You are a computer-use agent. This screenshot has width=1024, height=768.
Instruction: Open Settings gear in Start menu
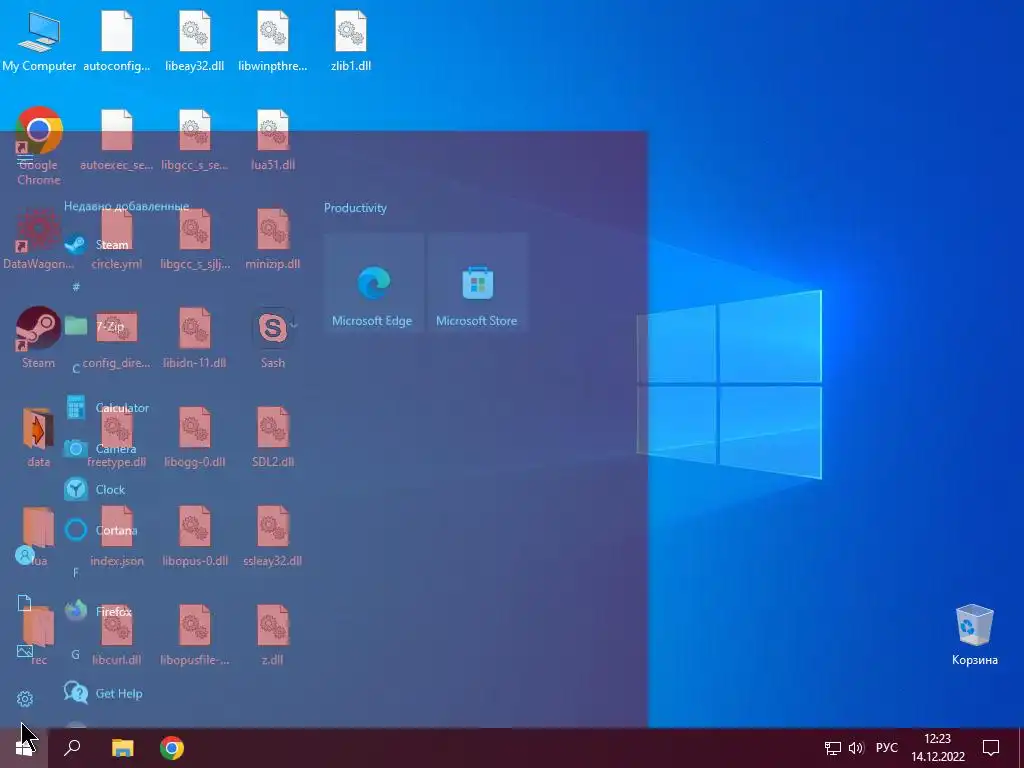(25, 699)
